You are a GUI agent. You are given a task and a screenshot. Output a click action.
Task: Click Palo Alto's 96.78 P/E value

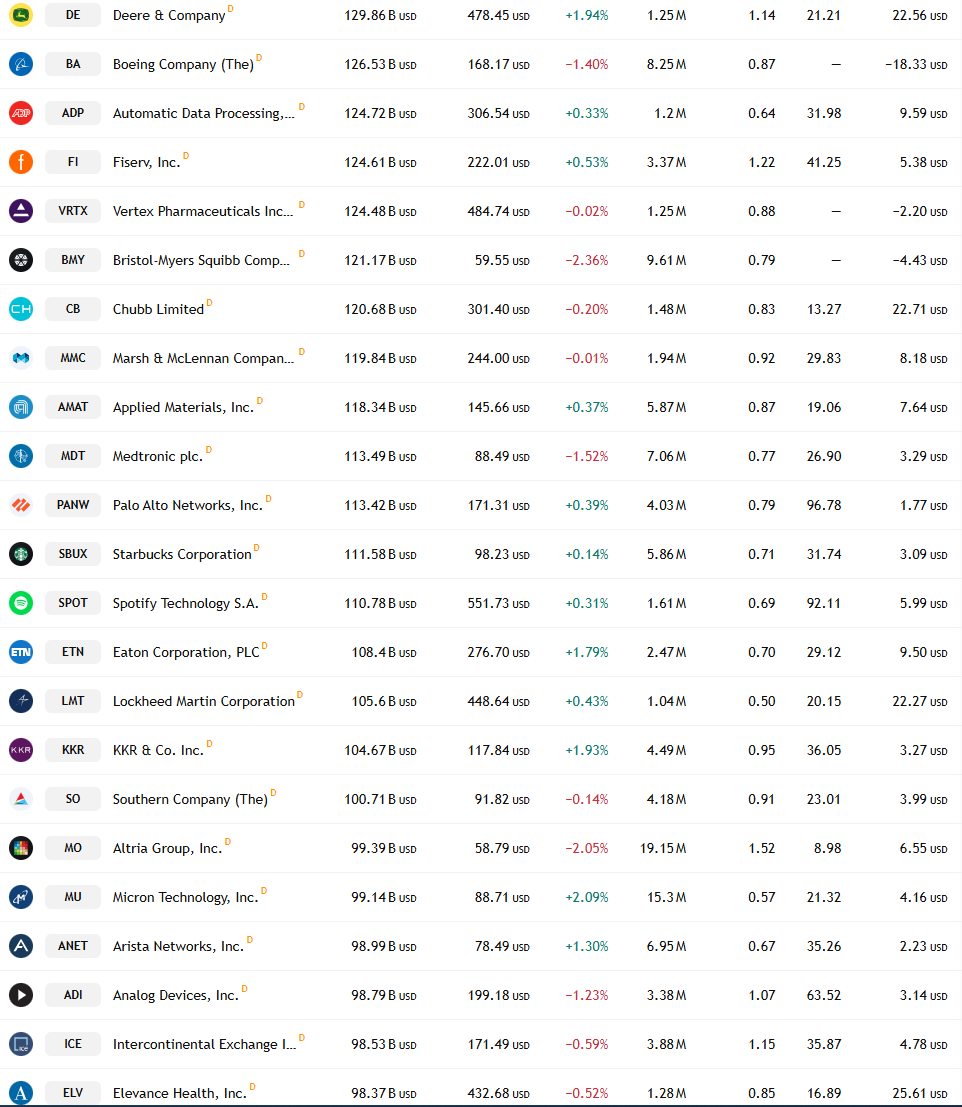(824, 505)
